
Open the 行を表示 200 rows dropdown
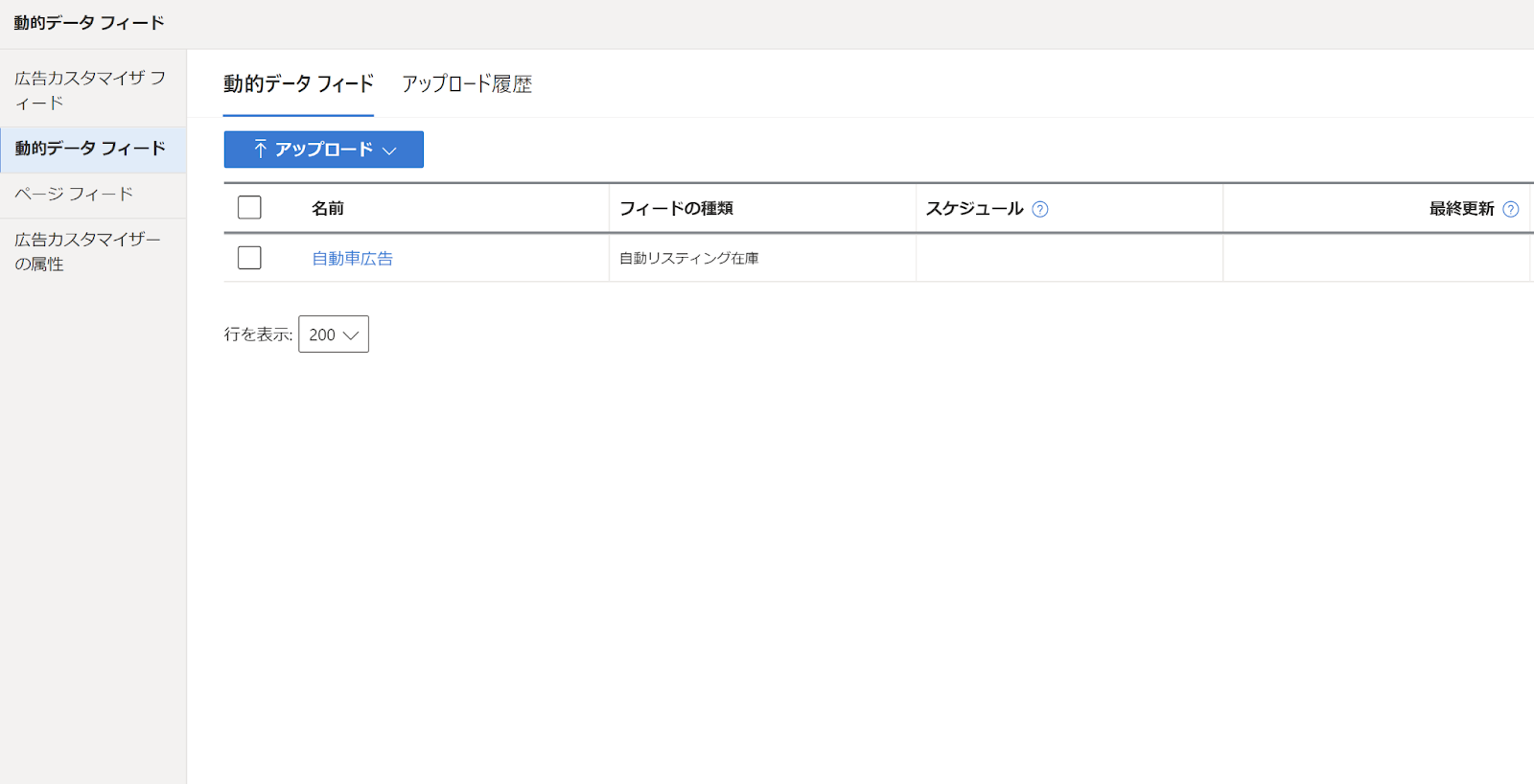click(333, 334)
